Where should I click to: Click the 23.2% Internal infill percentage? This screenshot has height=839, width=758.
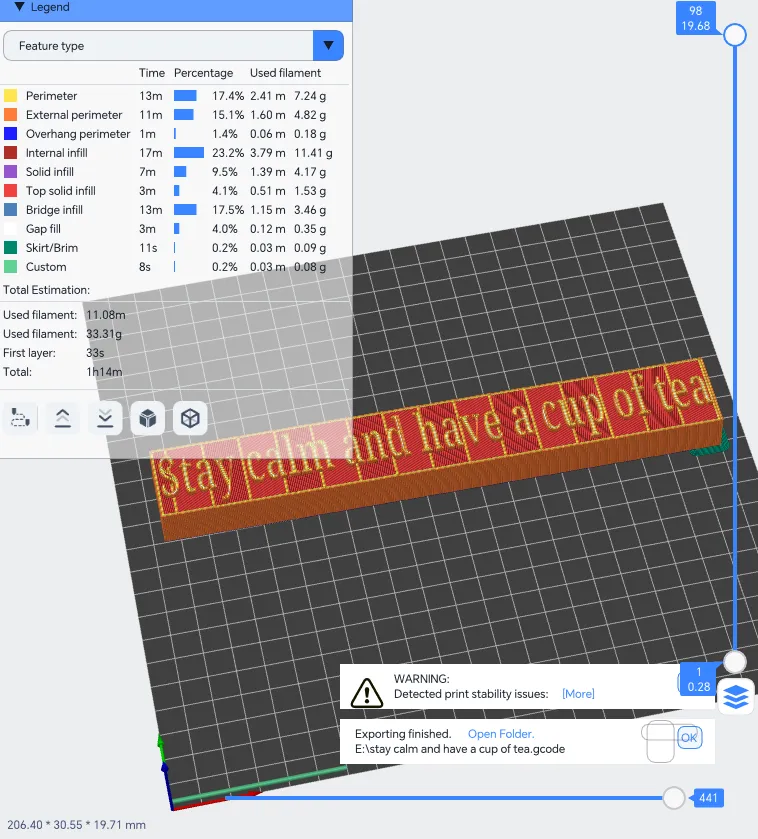pos(228,152)
